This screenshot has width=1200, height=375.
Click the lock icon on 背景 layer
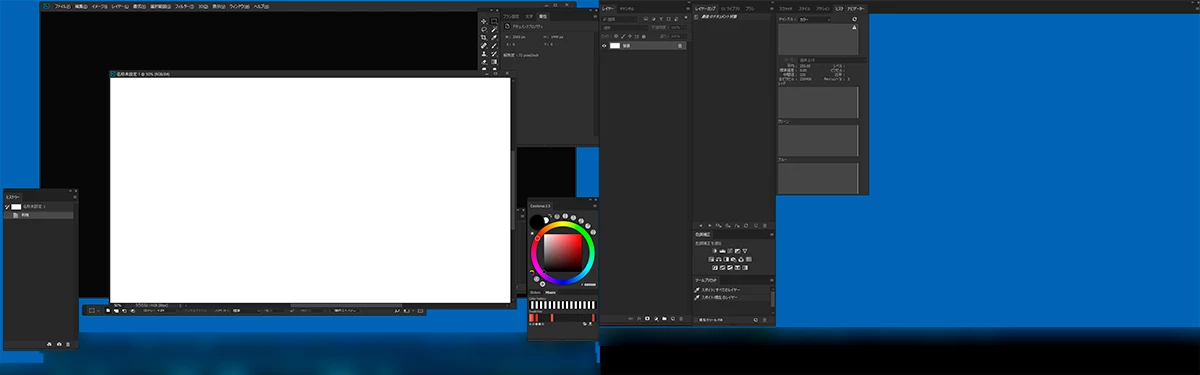(680, 46)
